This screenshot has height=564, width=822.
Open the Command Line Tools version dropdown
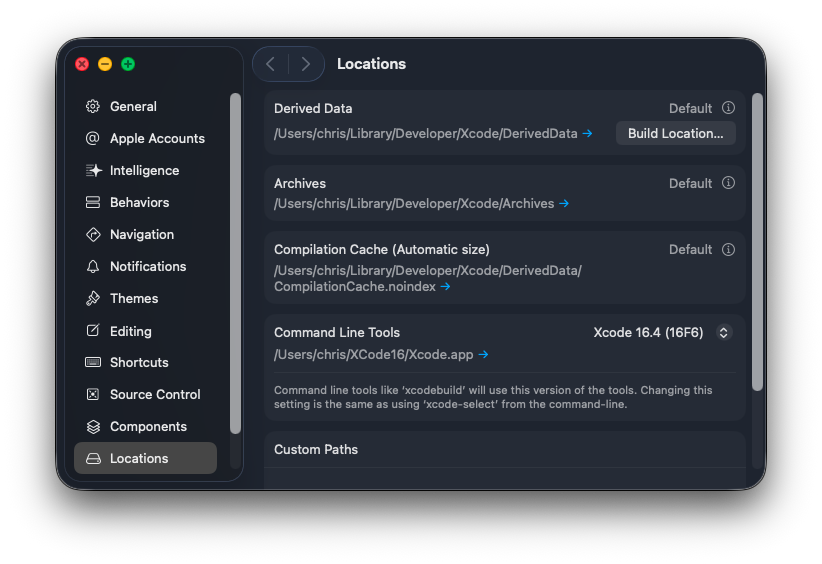[723, 333]
